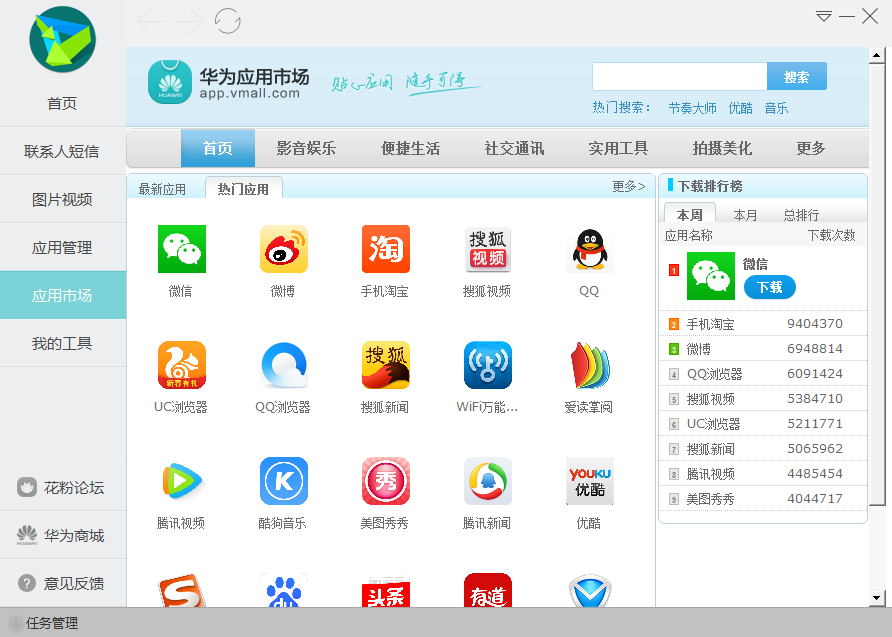Open 华为商城 in sidebar
This screenshot has width=892, height=637.
click(x=63, y=535)
